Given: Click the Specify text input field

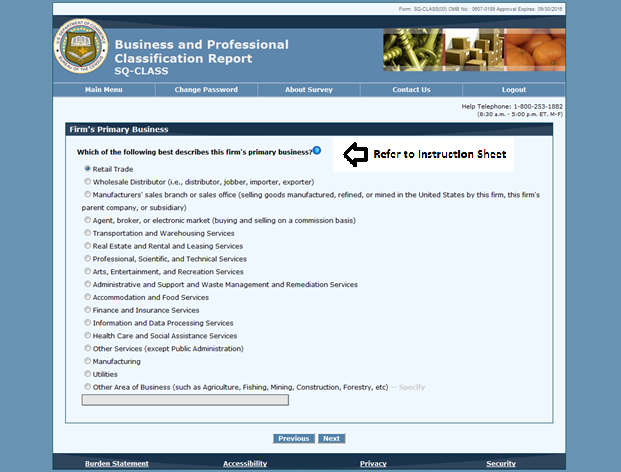Looking at the screenshot, I should (185, 400).
